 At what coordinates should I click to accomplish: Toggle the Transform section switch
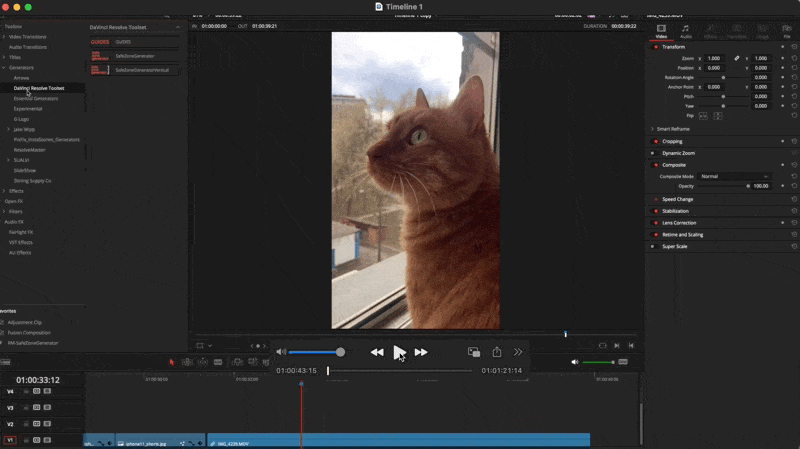(x=656, y=47)
